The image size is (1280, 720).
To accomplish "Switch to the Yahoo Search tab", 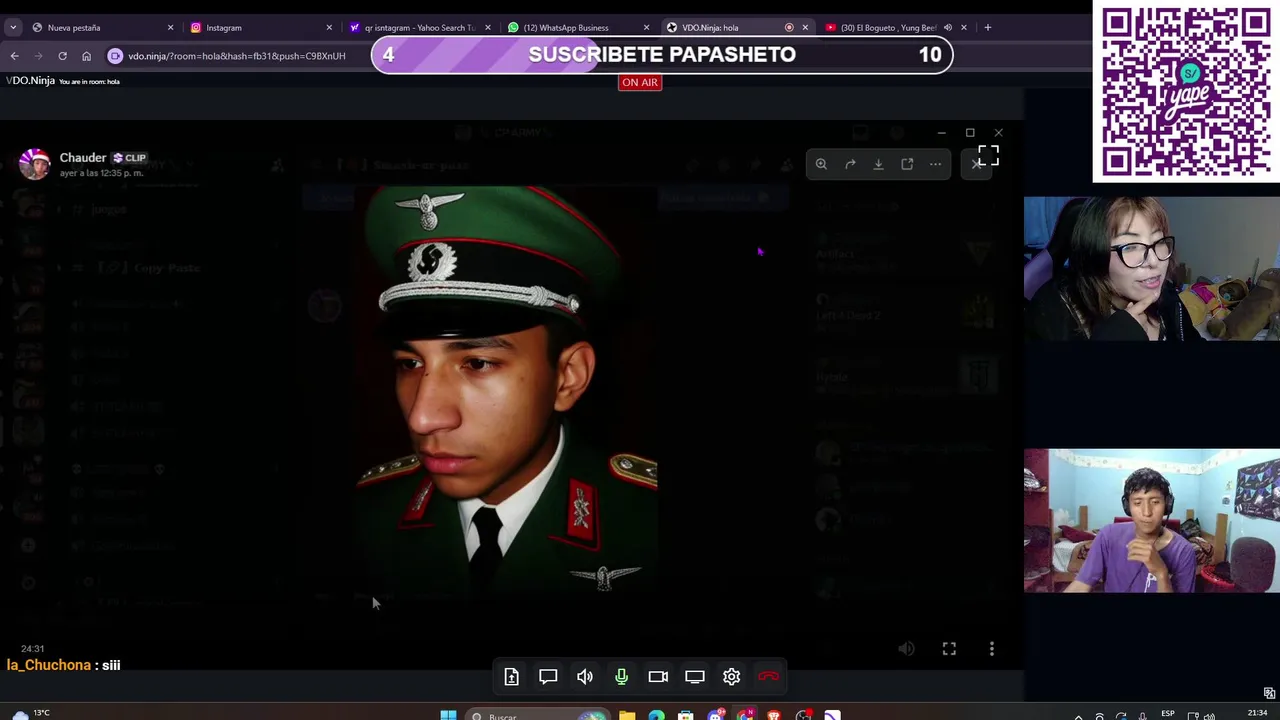I will [418, 28].
